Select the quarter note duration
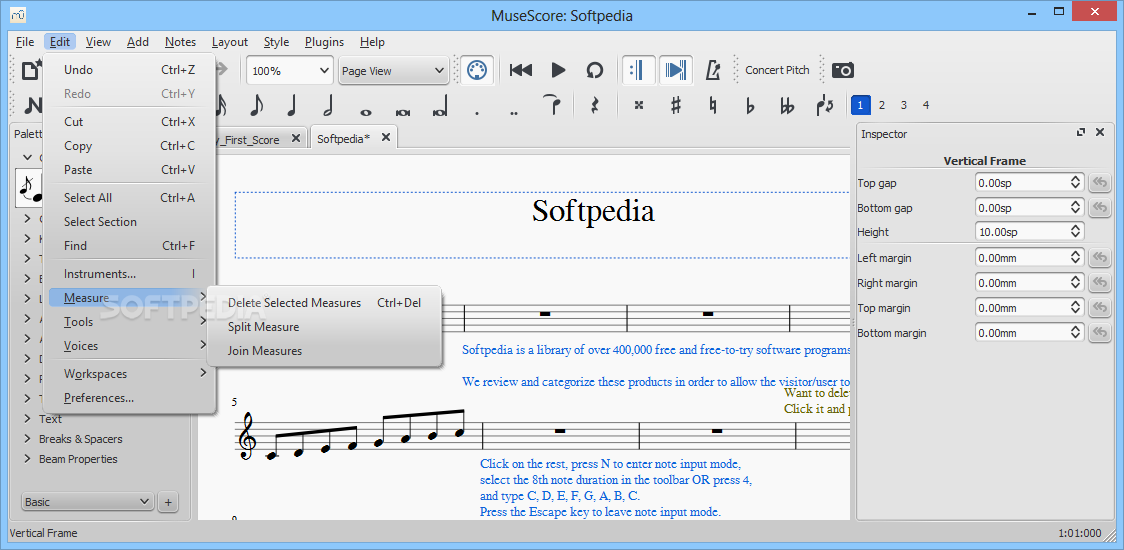 [291, 105]
